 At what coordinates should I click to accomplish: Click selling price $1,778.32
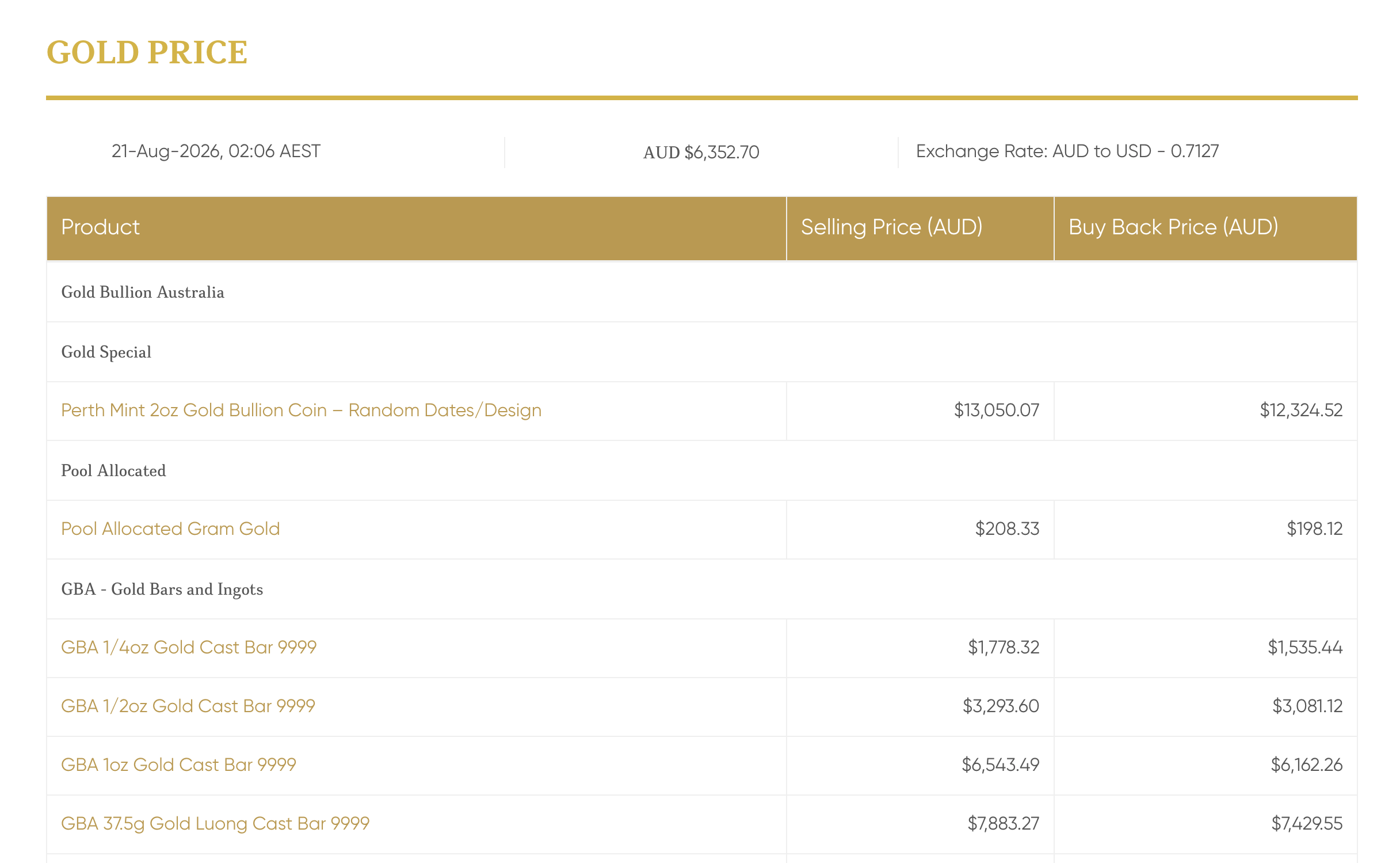click(1004, 648)
